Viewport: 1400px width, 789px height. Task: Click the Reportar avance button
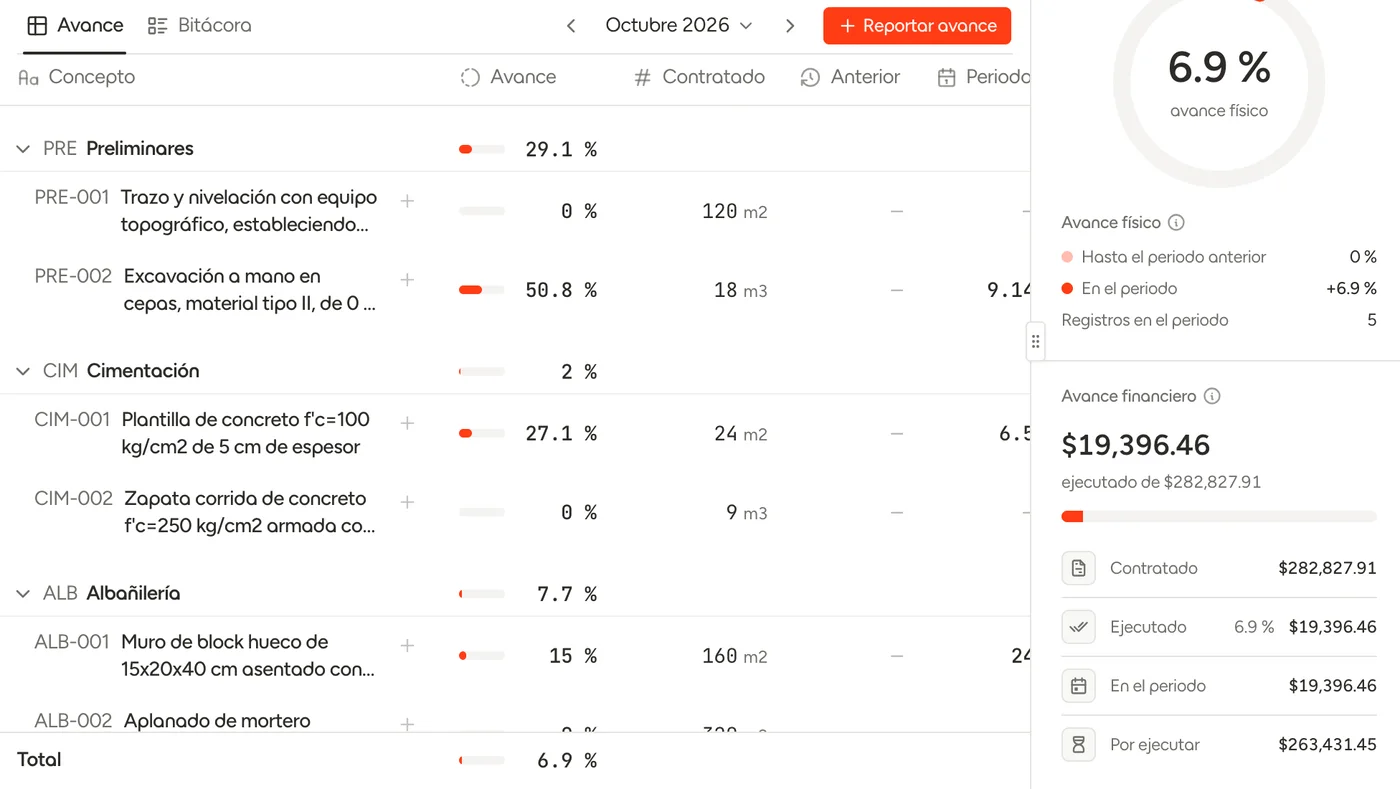click(x=917, y=26)
